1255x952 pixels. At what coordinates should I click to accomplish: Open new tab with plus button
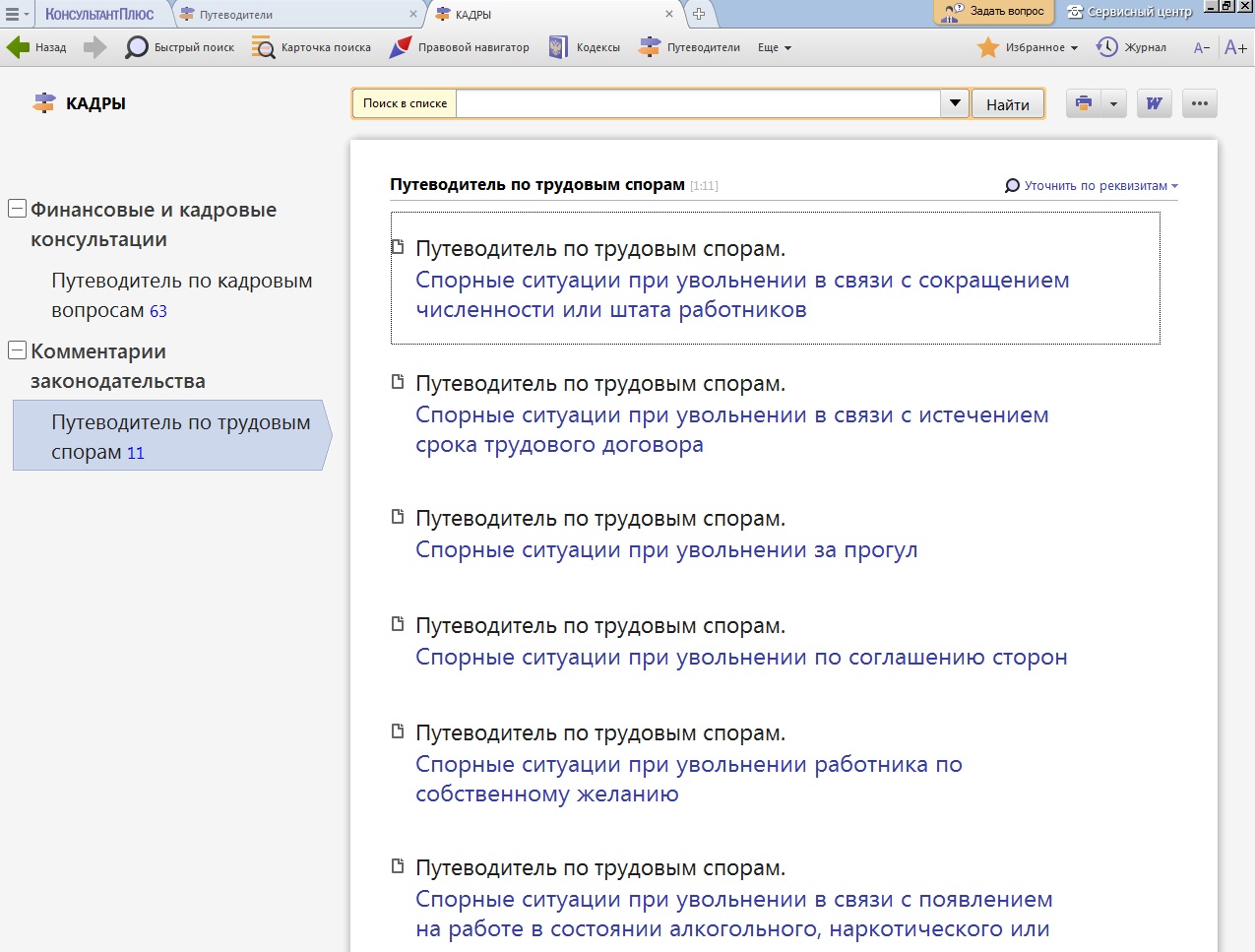[x=699, y=14]
